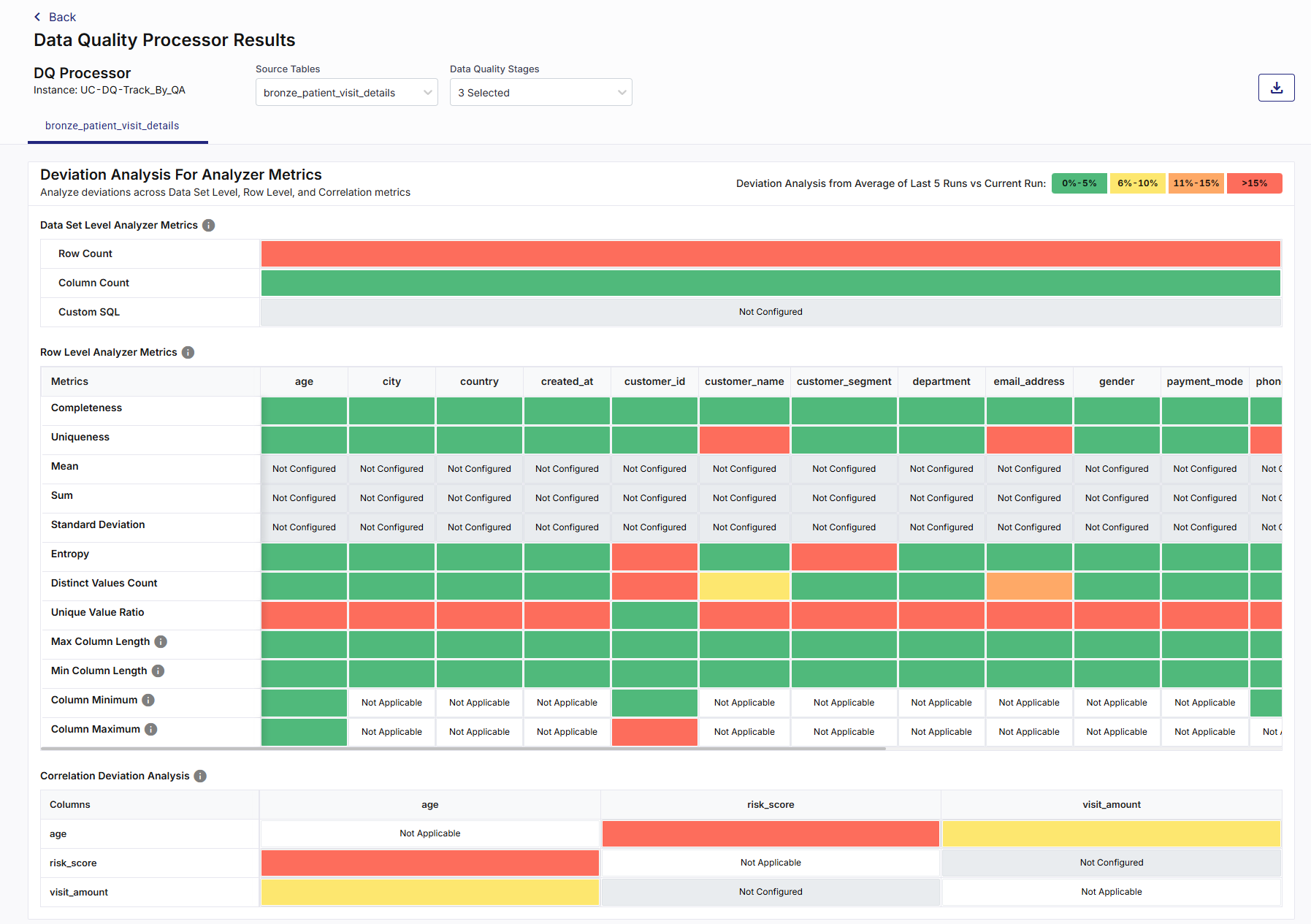
Task: Click the red >15% legend swatch
Action: pos(1255,183)
